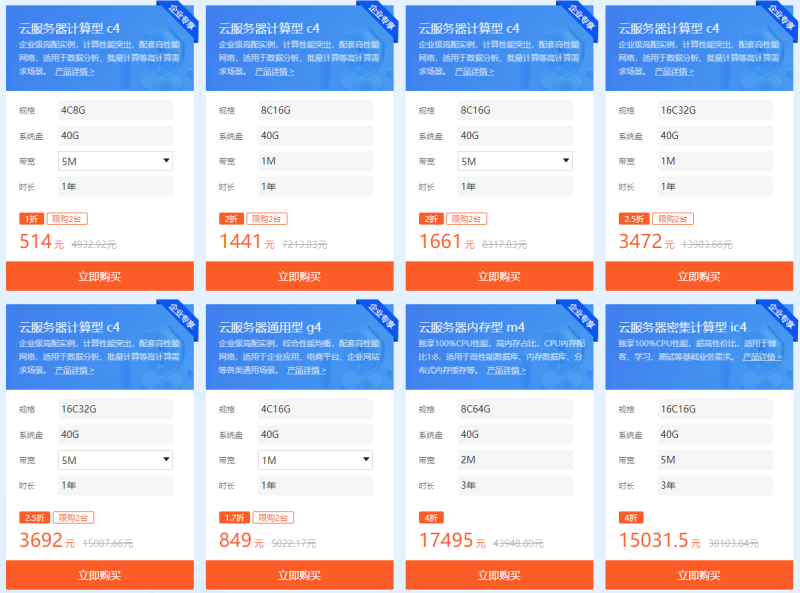Buy the 849元 g4 server
Screen dimensions: 800x593
point(299,575)
